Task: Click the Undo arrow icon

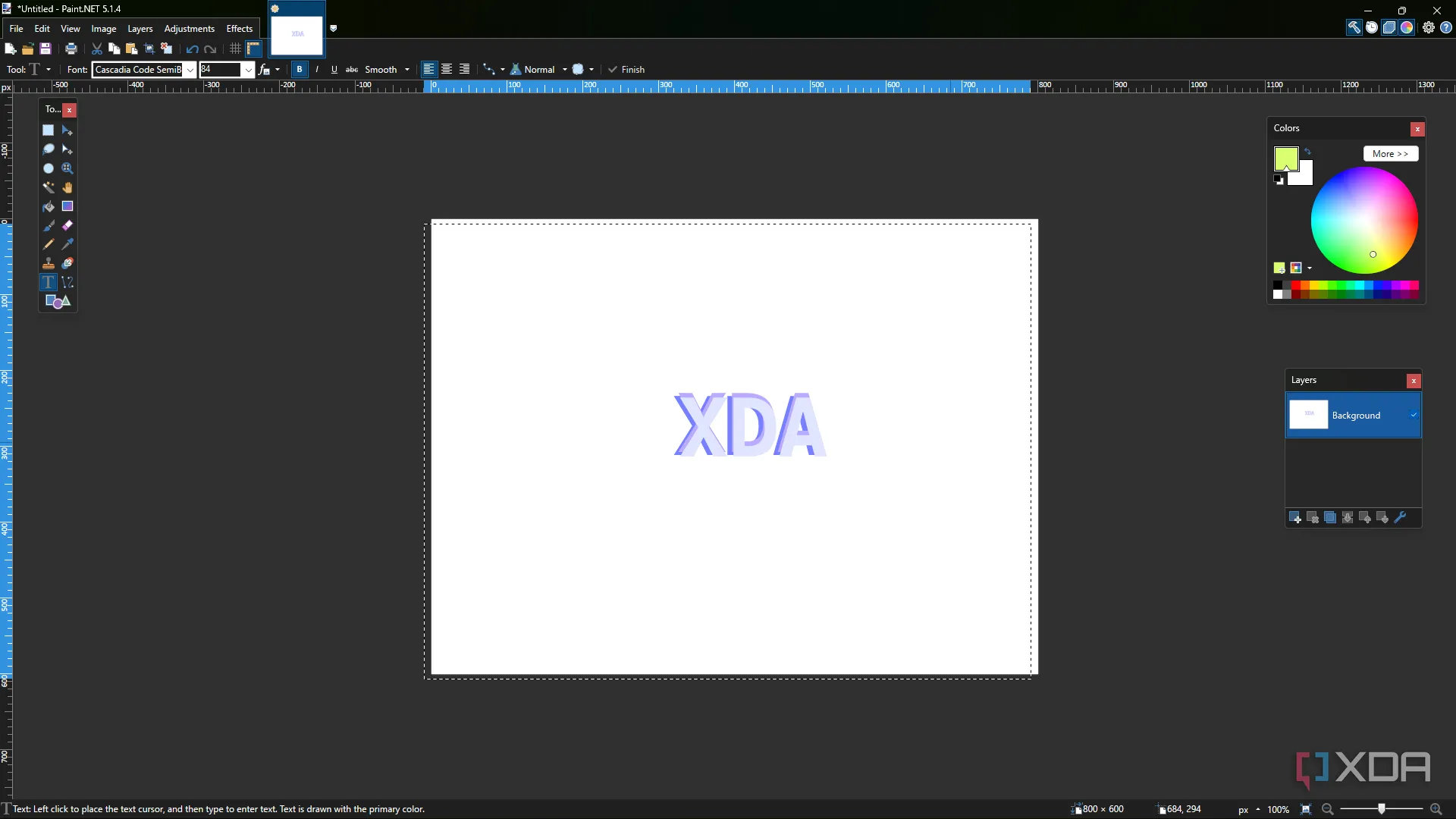Action: tap(193, 49)
